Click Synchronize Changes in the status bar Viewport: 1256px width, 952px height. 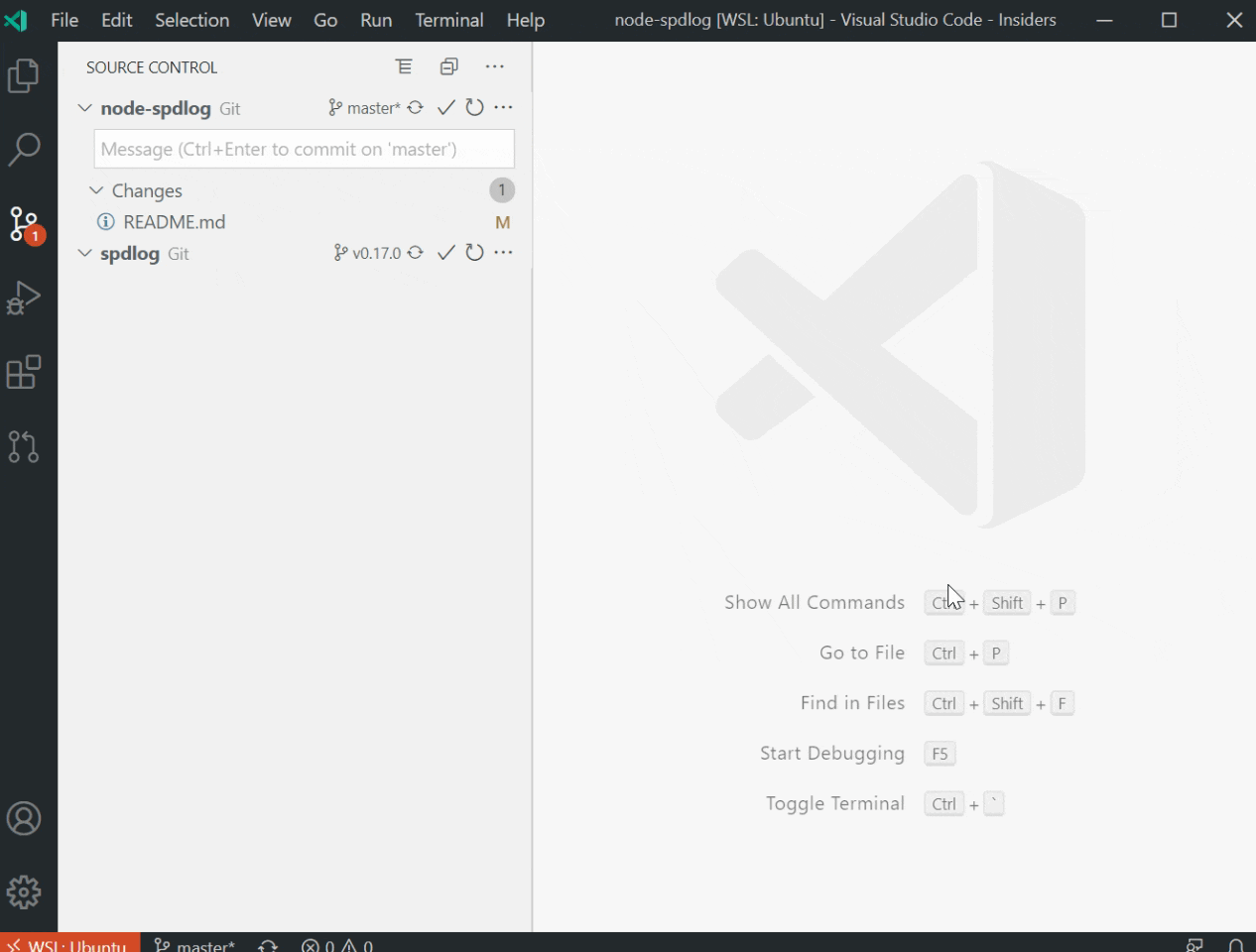(266, 946)
